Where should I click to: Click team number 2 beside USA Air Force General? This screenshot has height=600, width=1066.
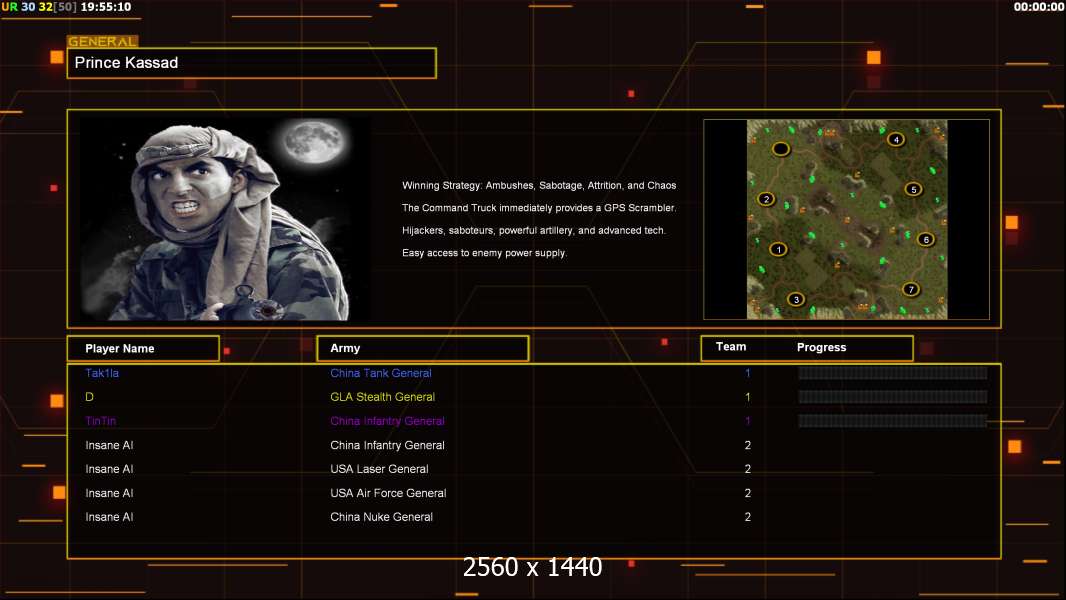(748, 493)
